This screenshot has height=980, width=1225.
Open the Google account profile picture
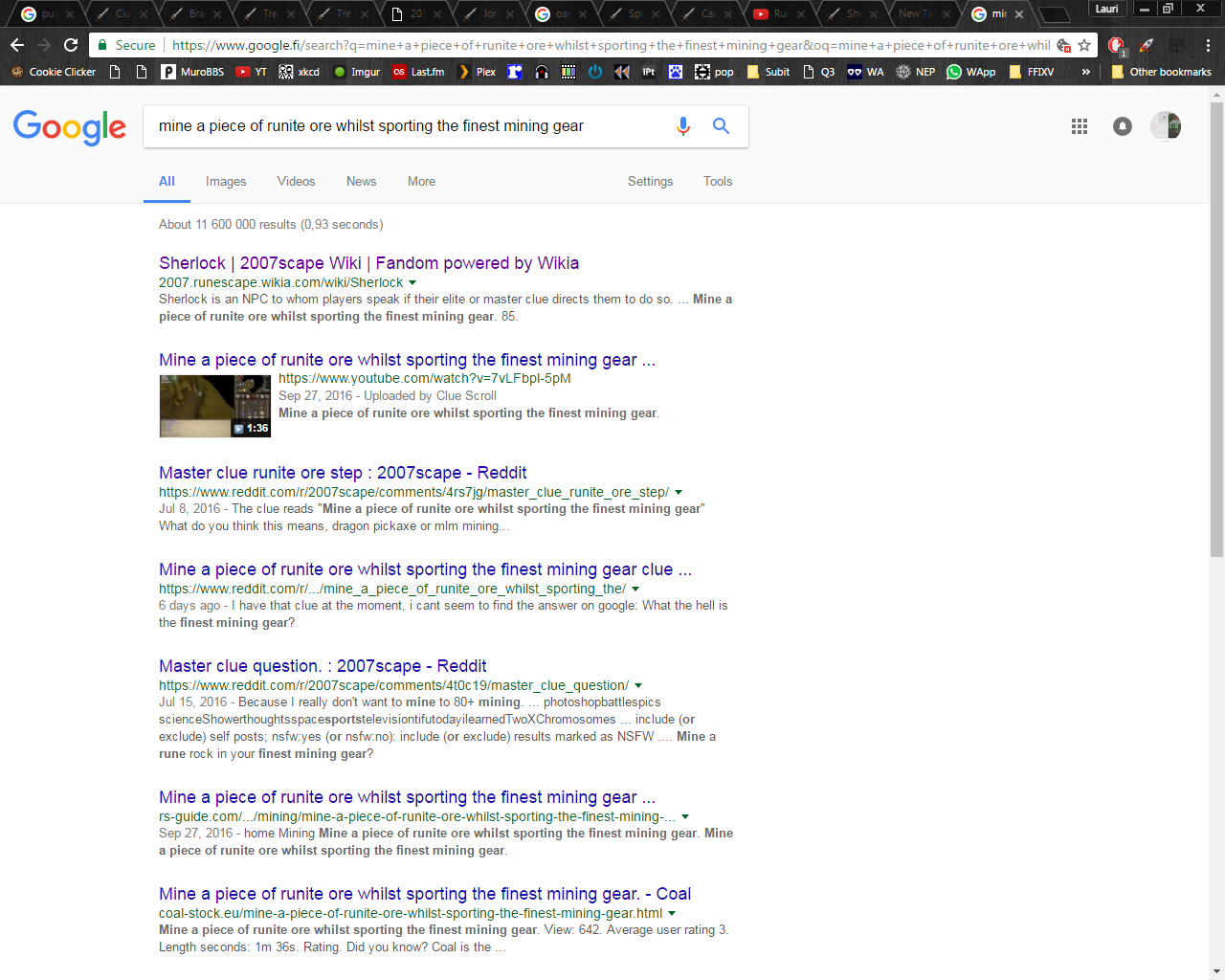1166,126
